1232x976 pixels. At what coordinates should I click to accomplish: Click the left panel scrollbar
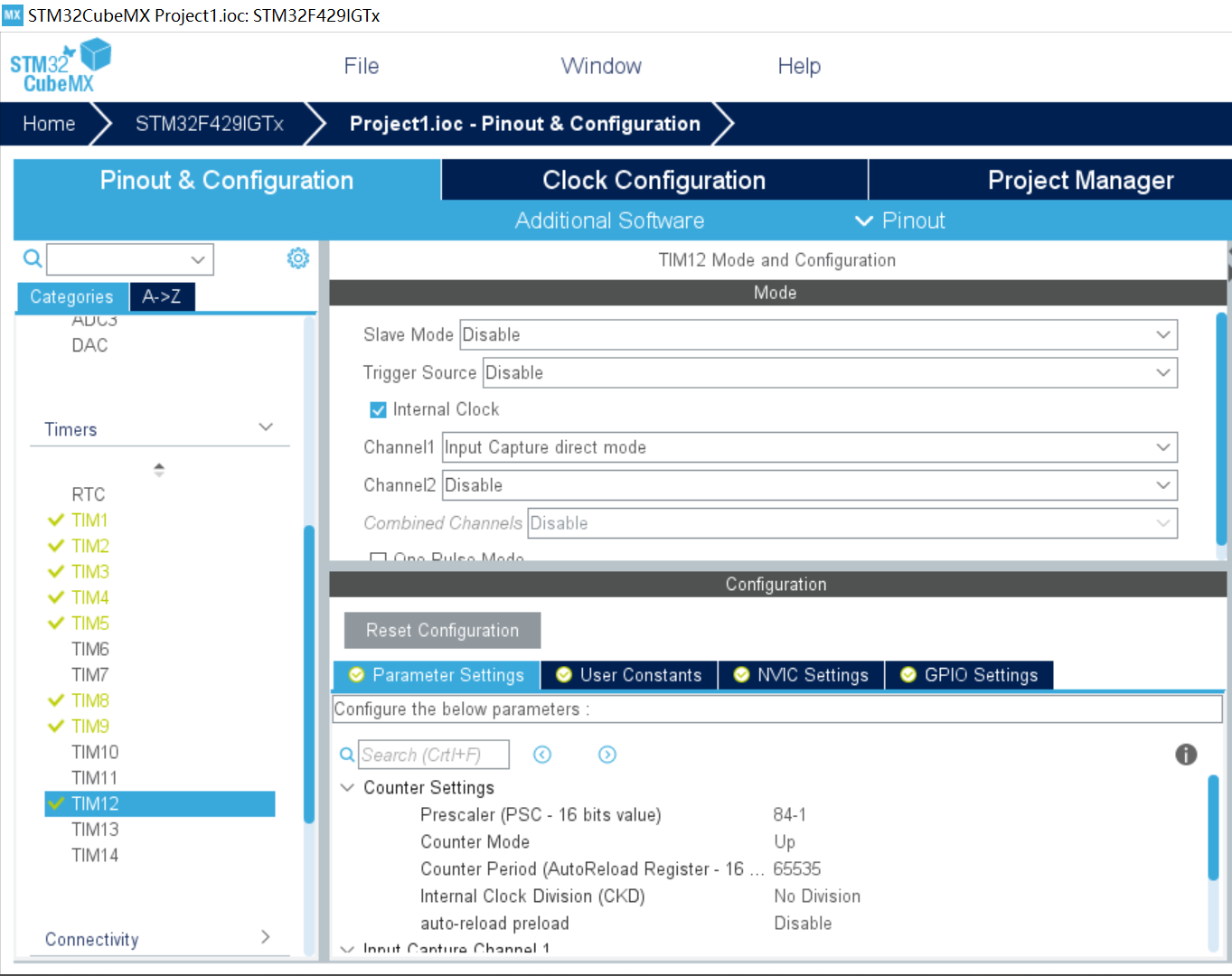pos(309,673)
